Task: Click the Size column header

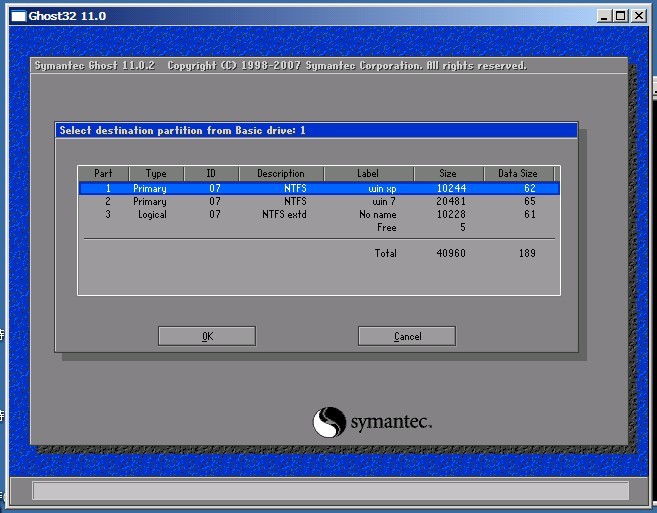Action: point(448,174)
